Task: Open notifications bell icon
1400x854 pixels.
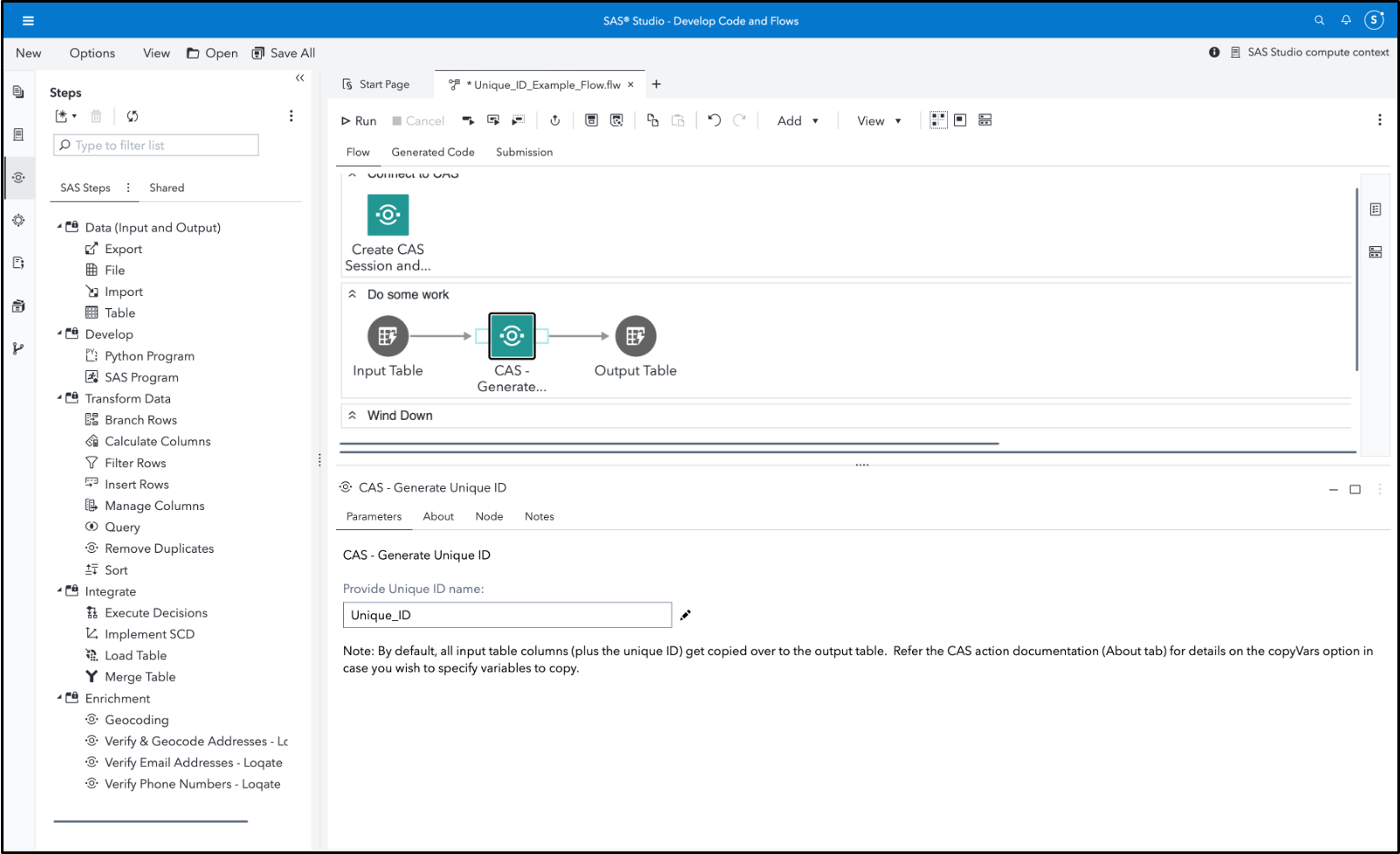Action: [x=1346, y=20]
